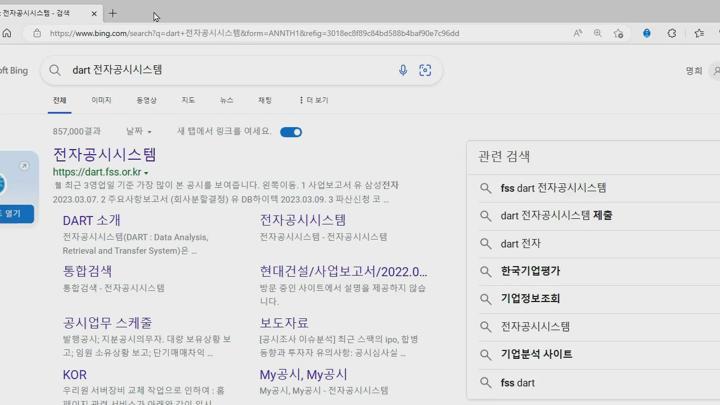Open the favorites list

[699, 33]
